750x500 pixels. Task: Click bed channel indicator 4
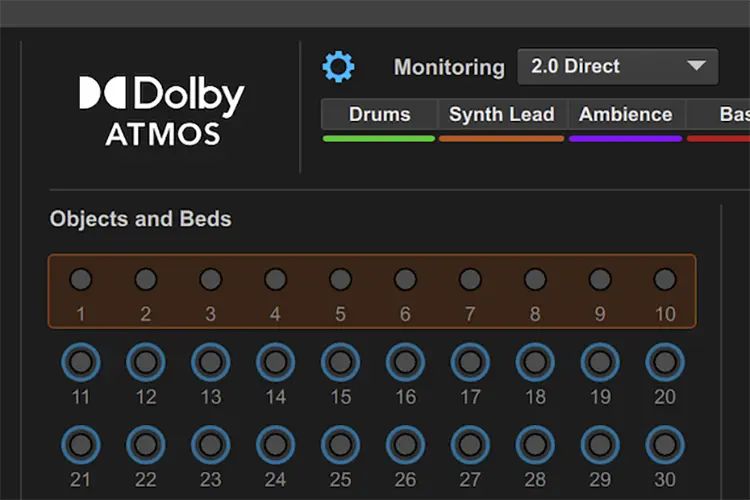tap(276, 279)
